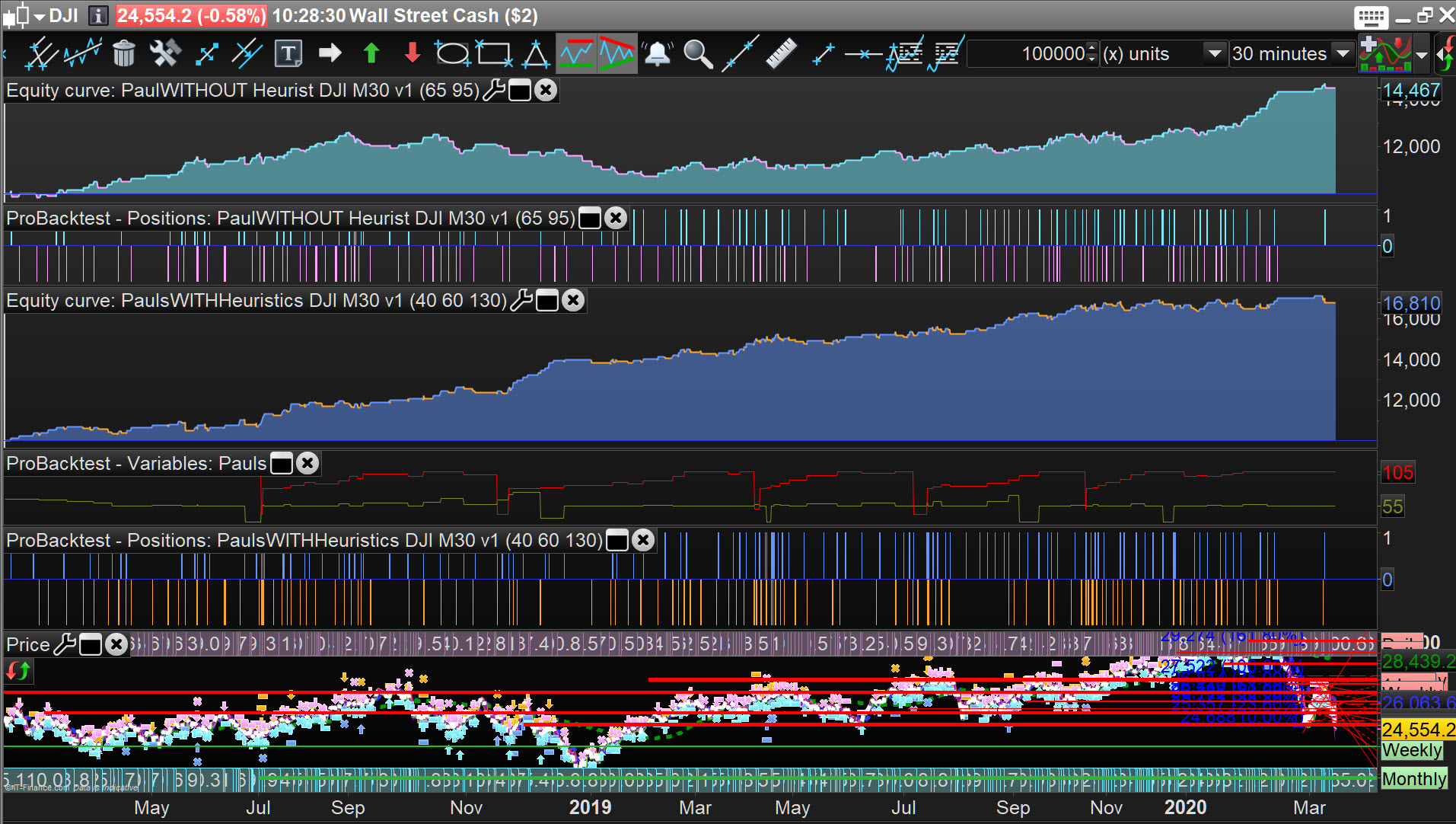Click the quantity stepper up arrow
This screenshot has height=824, width=1456.
point(1092,47)
